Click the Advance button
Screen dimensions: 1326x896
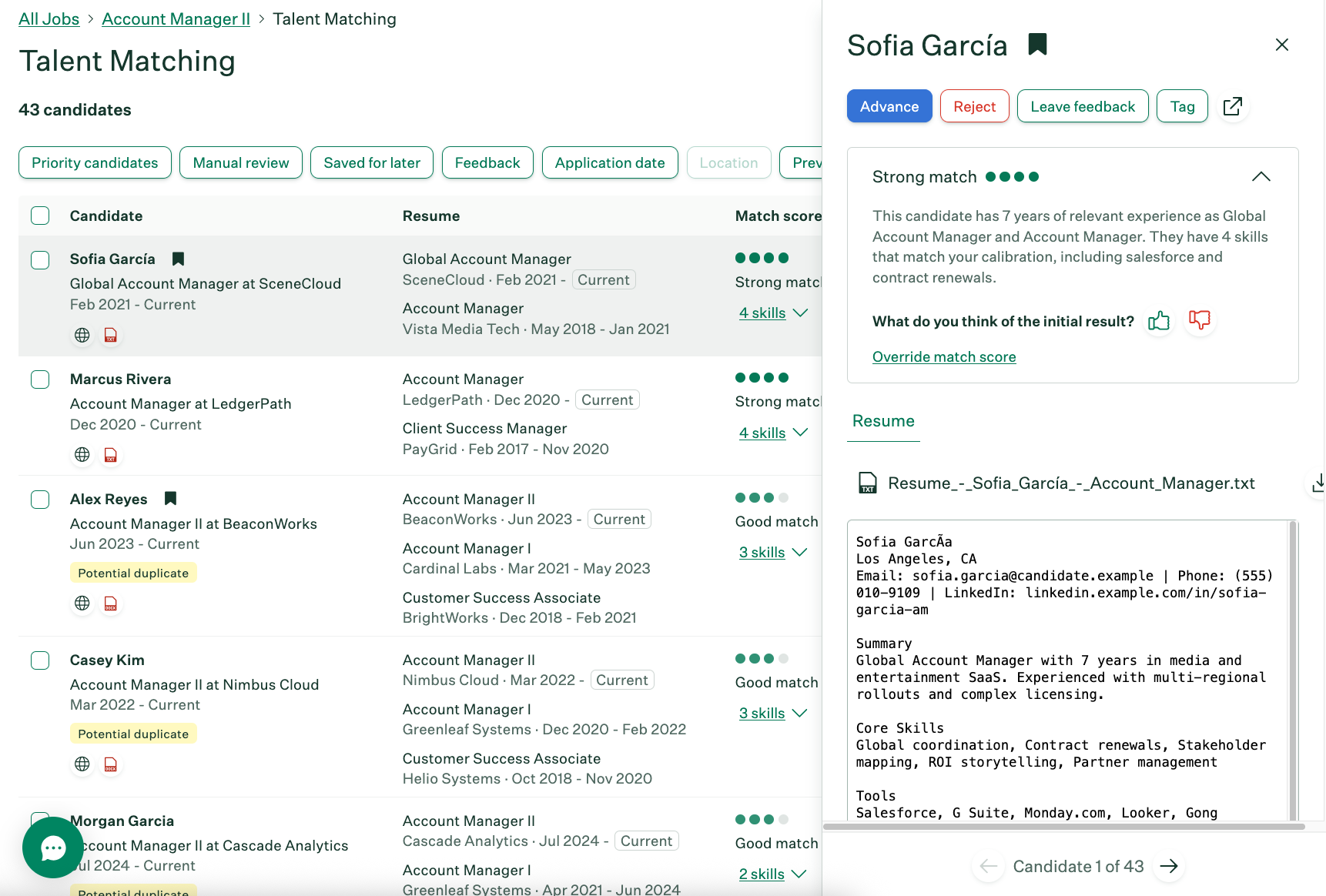click(889, 106)
